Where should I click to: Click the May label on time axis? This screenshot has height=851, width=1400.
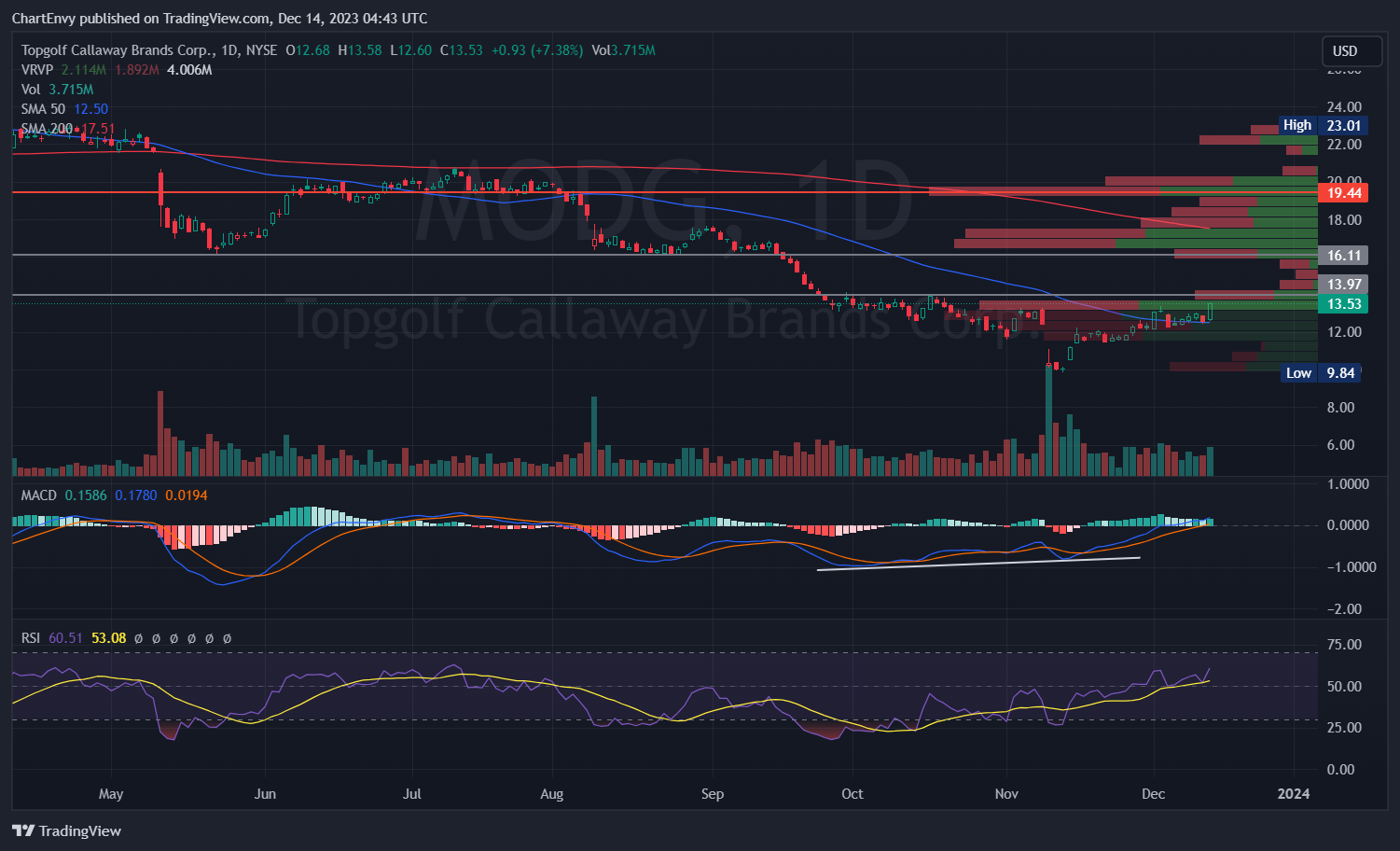click(x=111, y=794)
